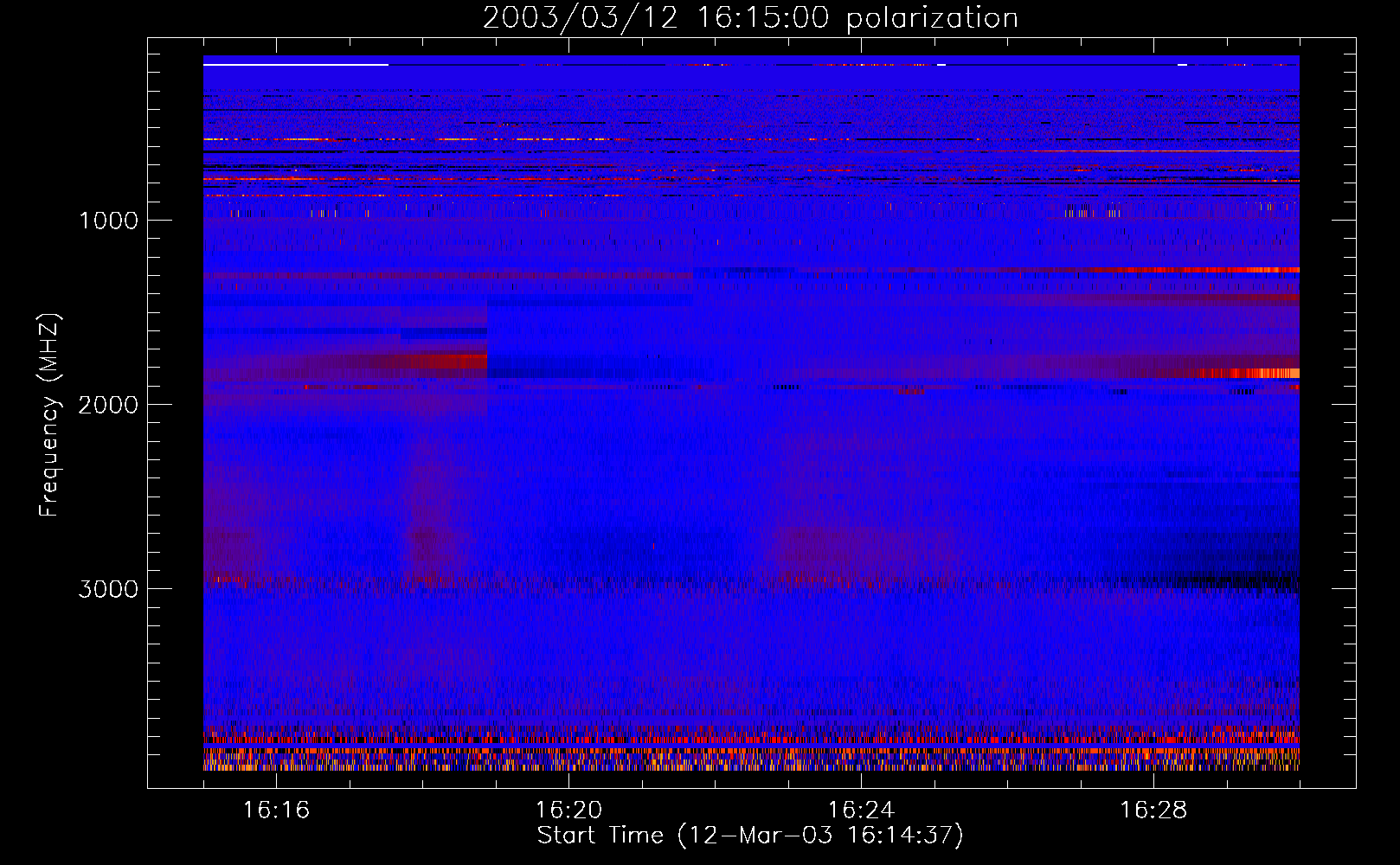Select the "Frequency (MHZ)" y-axis label
This screenshot has height=865, width=1400.
49,415
